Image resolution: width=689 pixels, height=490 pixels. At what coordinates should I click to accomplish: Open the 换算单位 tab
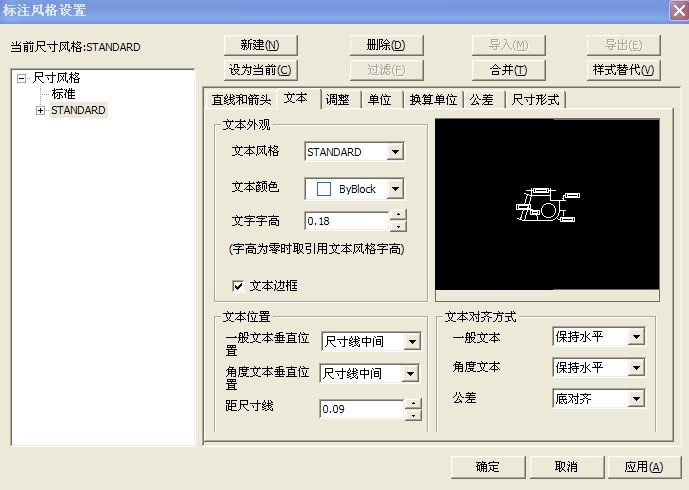point(433,100)
